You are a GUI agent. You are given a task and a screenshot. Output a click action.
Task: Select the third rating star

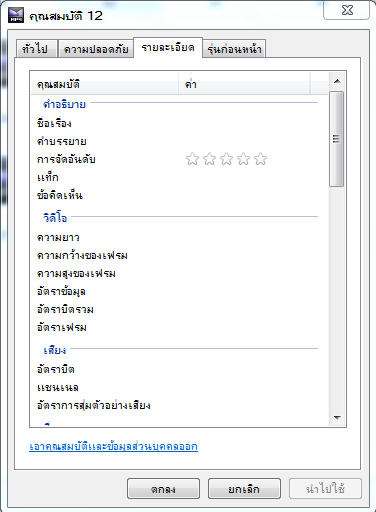(226, 159)
